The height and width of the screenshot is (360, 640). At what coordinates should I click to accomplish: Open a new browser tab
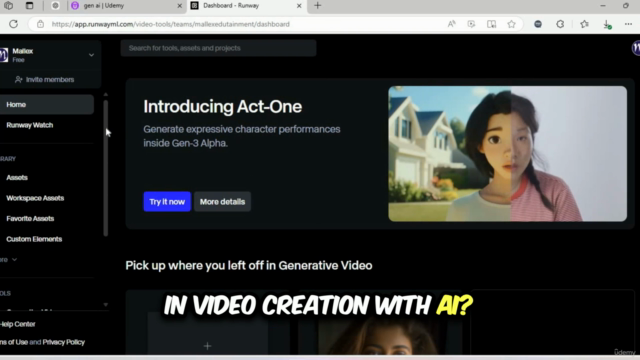click(x=318, y=6)
